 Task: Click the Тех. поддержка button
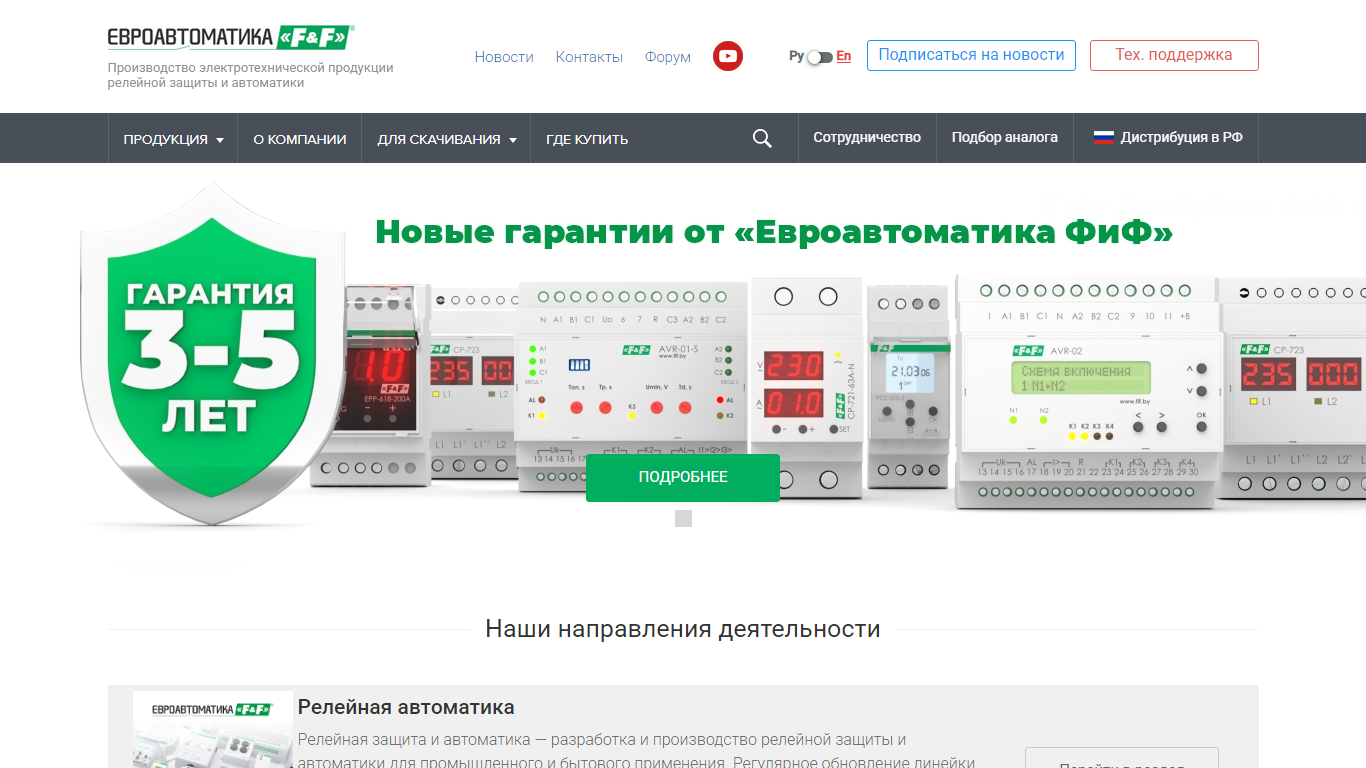point(1174,55)
